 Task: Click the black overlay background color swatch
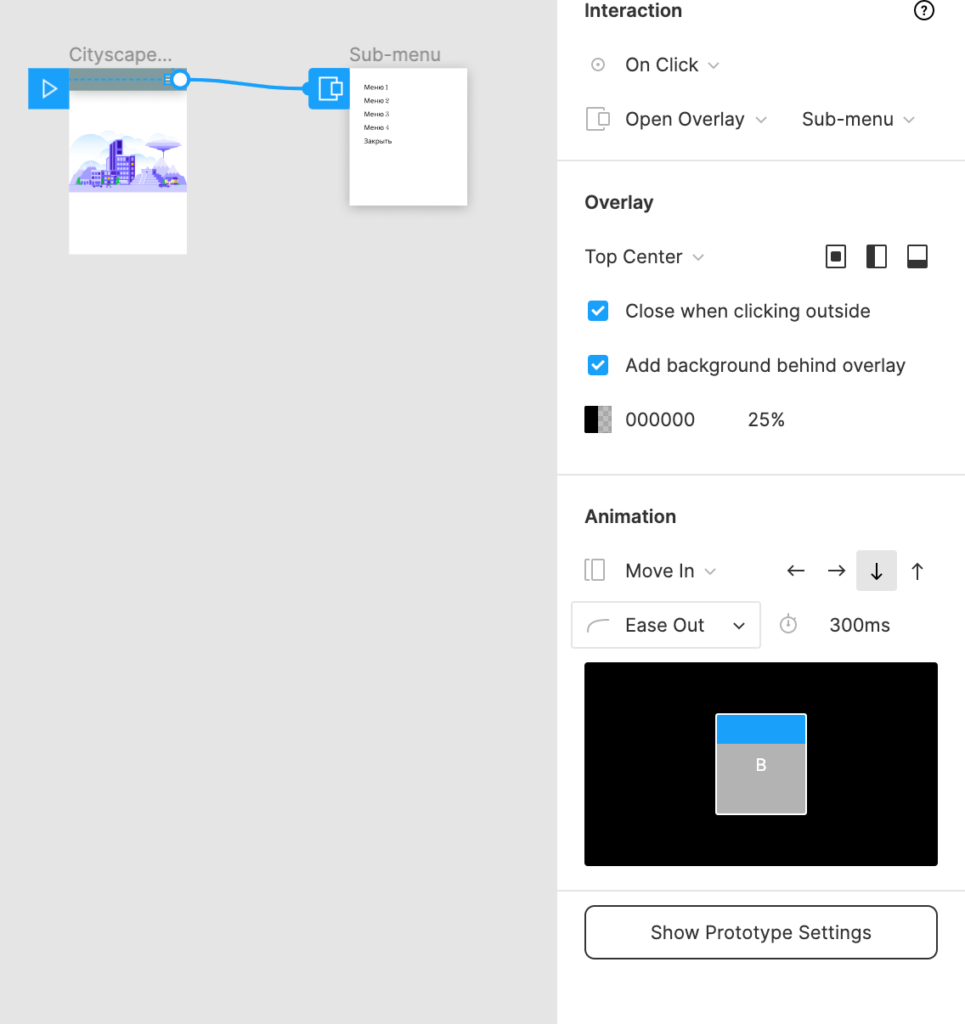point(598,420)
